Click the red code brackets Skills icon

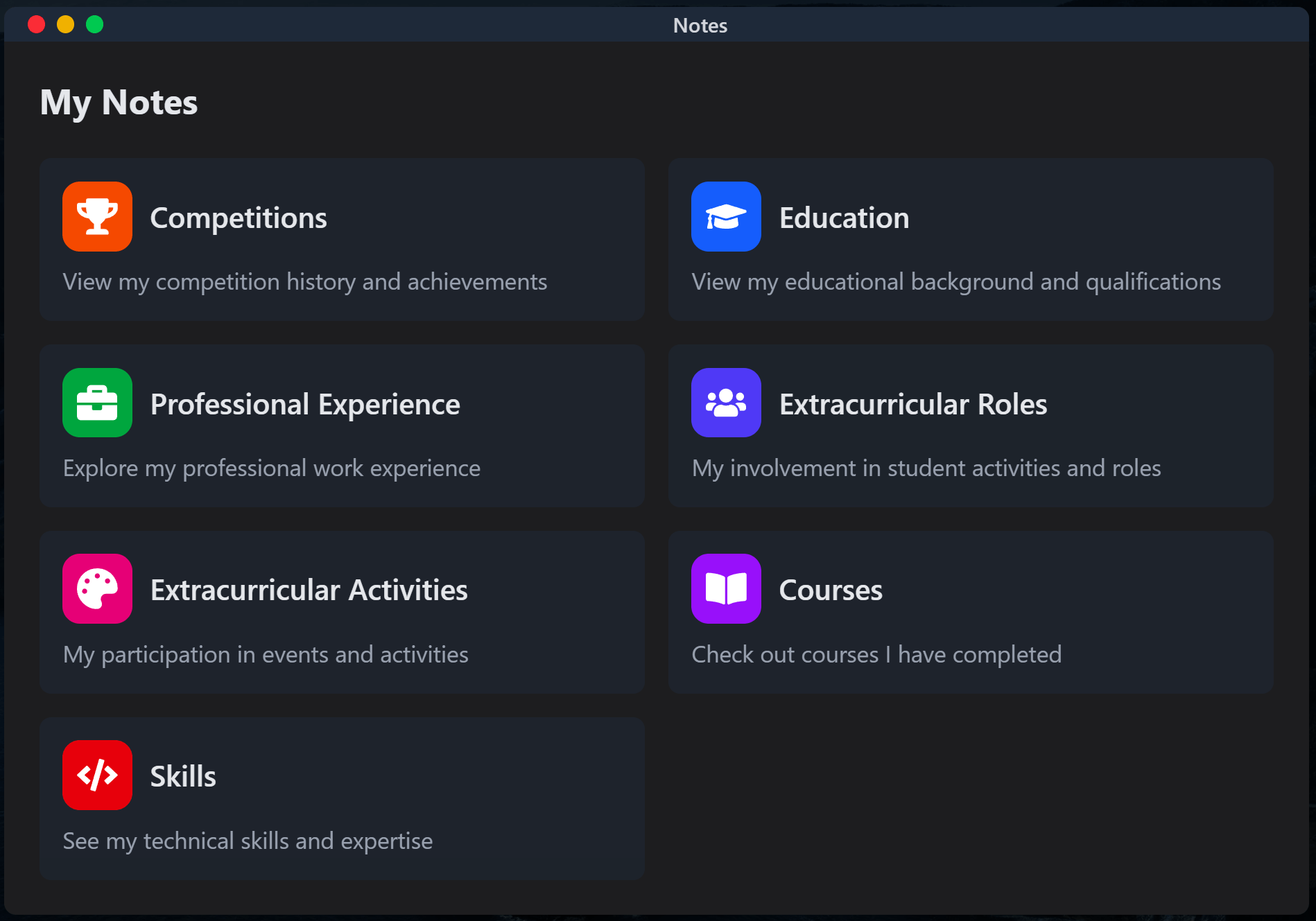[97, 775]
